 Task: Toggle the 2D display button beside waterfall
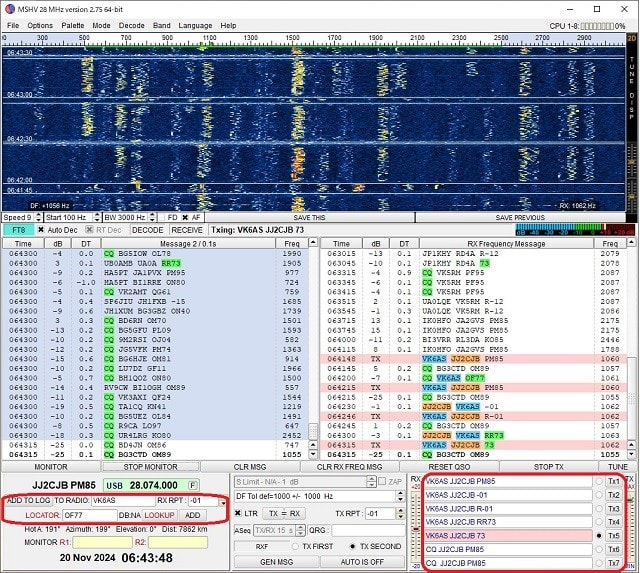pyautogui.click(x=631, y=39)
